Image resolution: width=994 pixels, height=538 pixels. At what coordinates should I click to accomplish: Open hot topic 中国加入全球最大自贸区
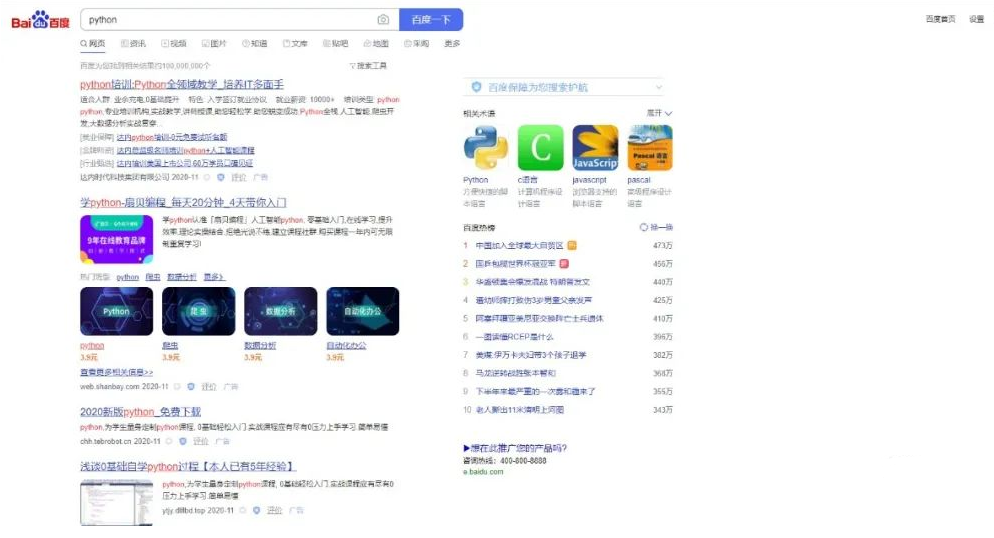(519, 245)
